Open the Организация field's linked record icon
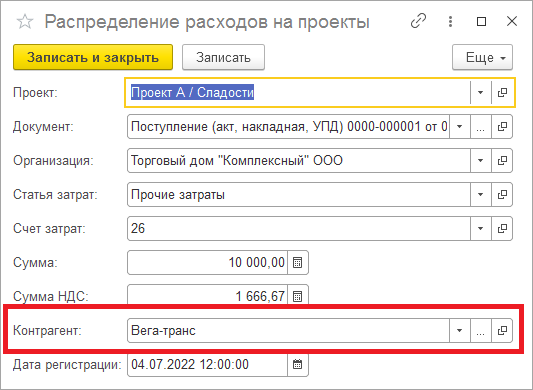This screenshot has width=533, height=390. [x=502, y=160]
